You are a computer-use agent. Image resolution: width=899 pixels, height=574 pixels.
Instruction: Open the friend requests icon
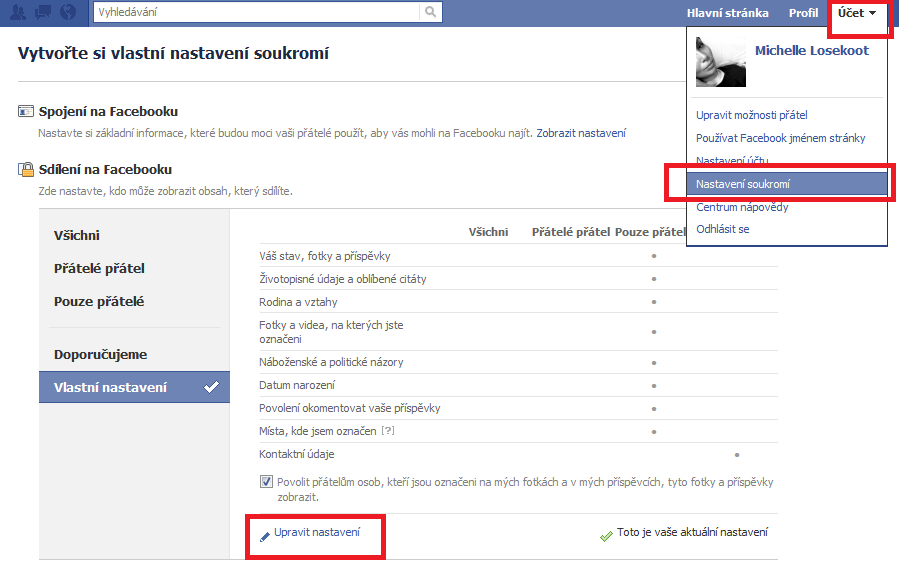(18, 12)
